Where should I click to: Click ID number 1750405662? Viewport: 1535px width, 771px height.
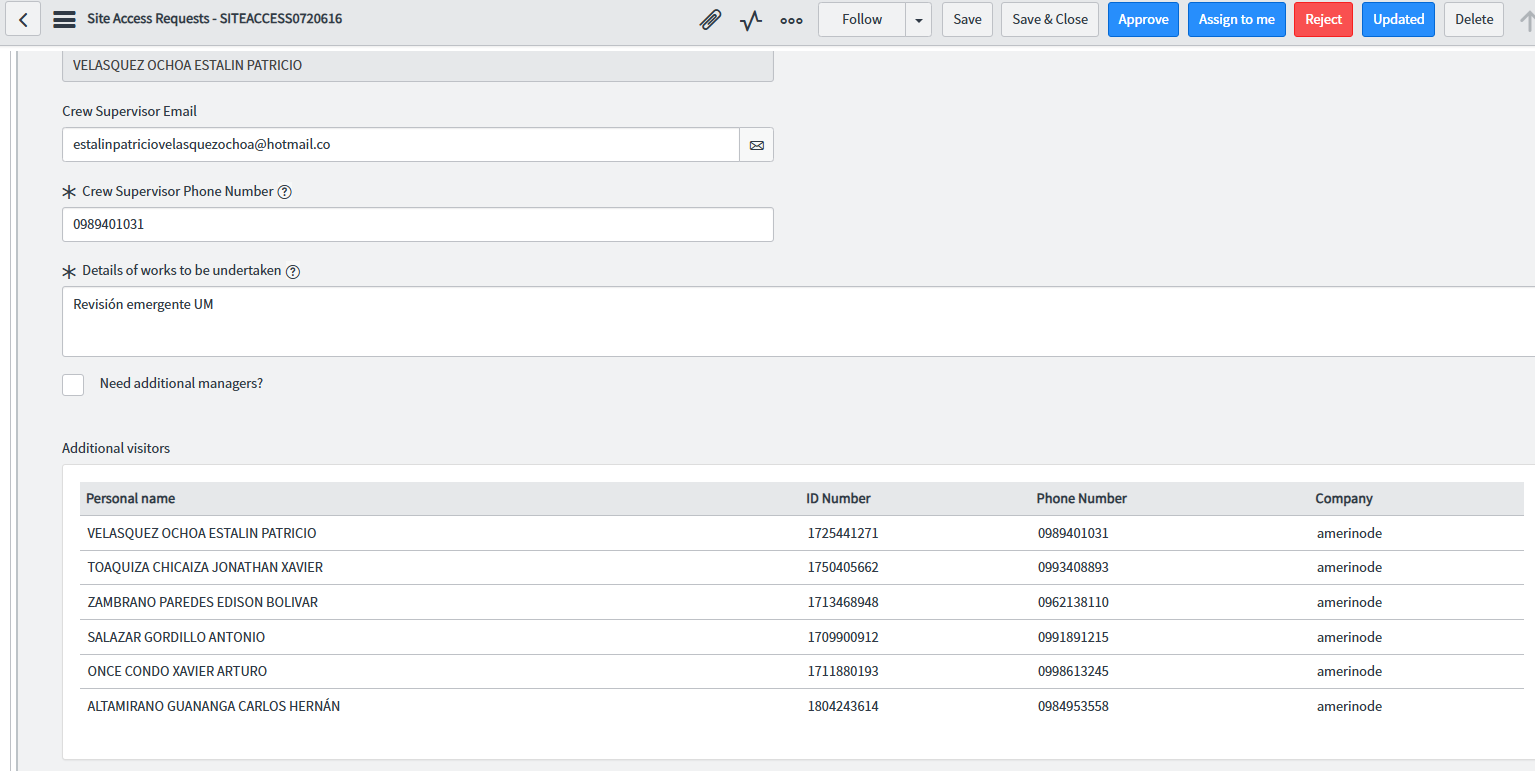point(843,568)
